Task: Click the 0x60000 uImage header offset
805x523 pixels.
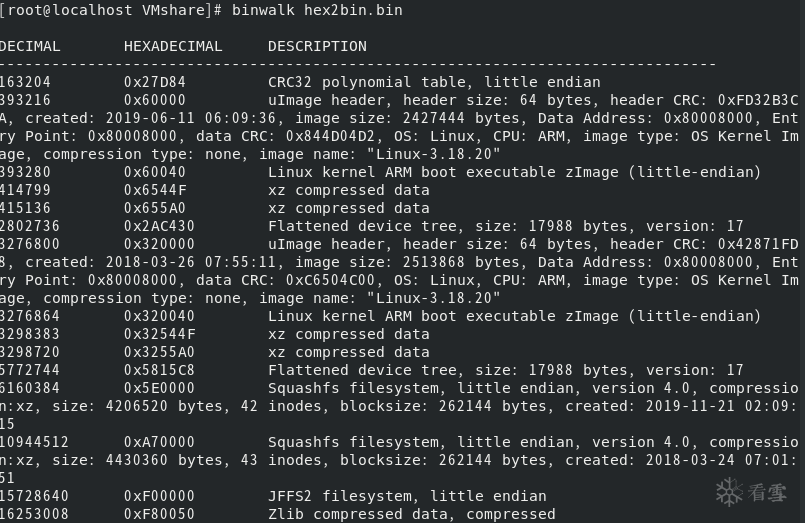Action: (x=155, y=100)
